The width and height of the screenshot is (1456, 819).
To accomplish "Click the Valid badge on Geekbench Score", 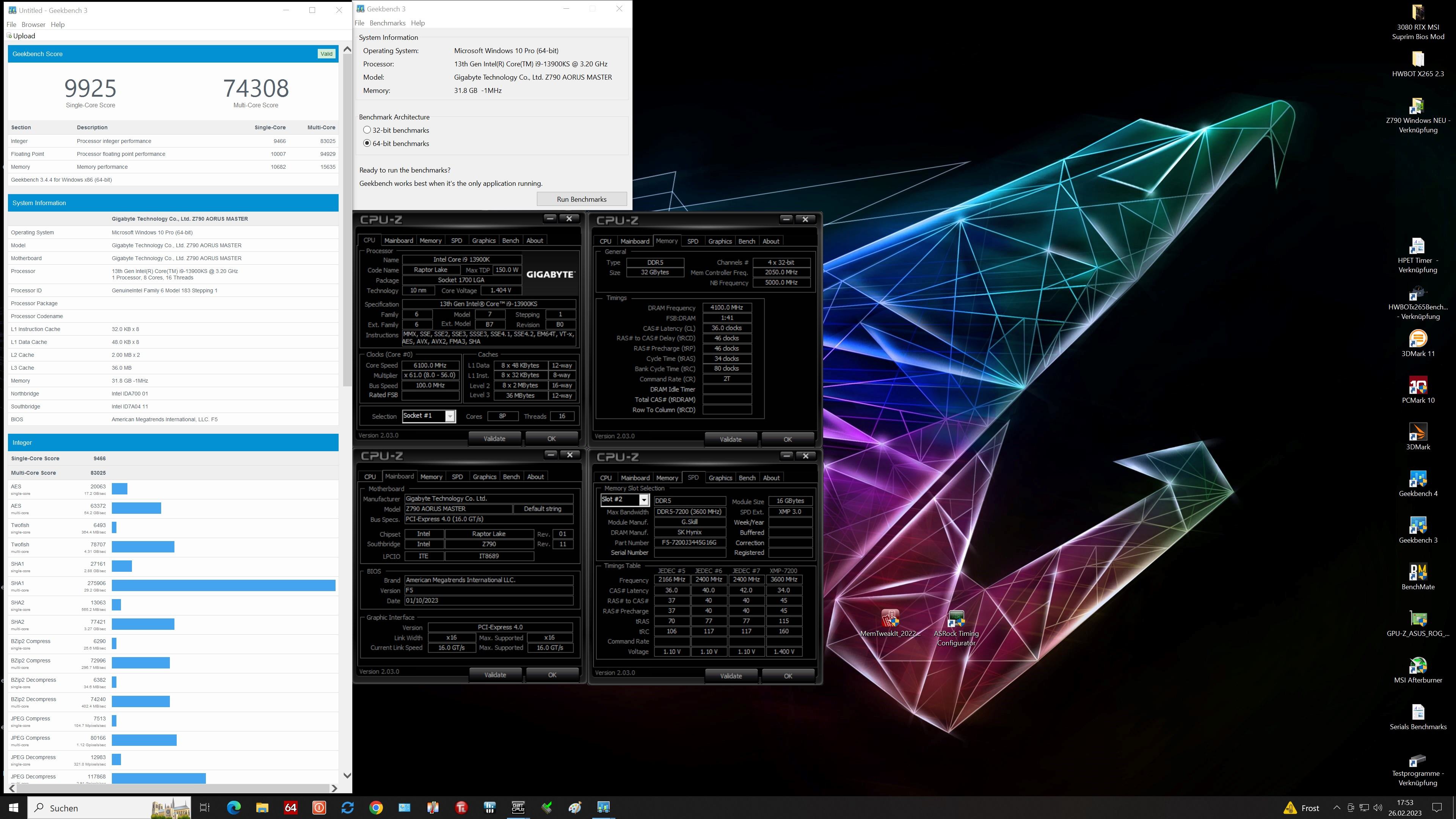I will [x=326, y=54].
